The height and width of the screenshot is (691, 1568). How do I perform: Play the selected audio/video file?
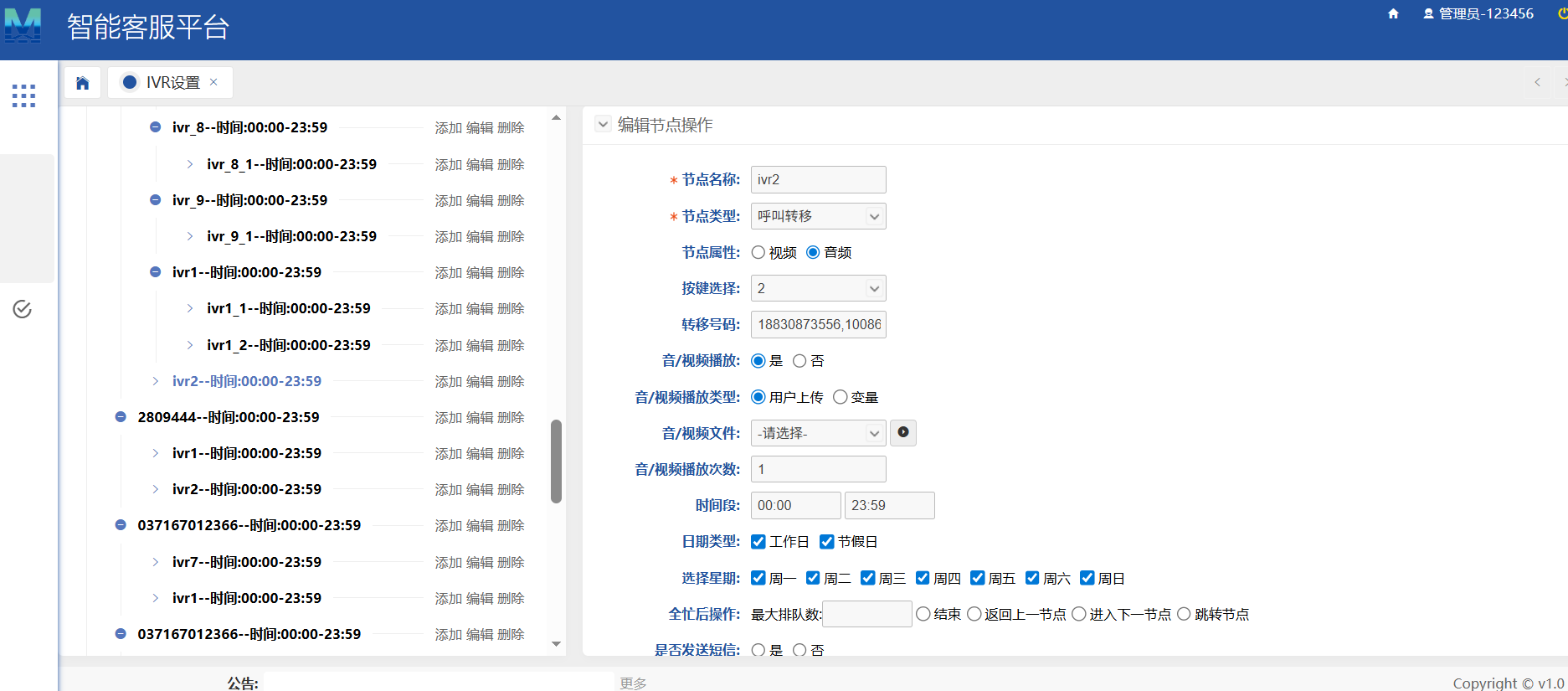pos(903,432)
